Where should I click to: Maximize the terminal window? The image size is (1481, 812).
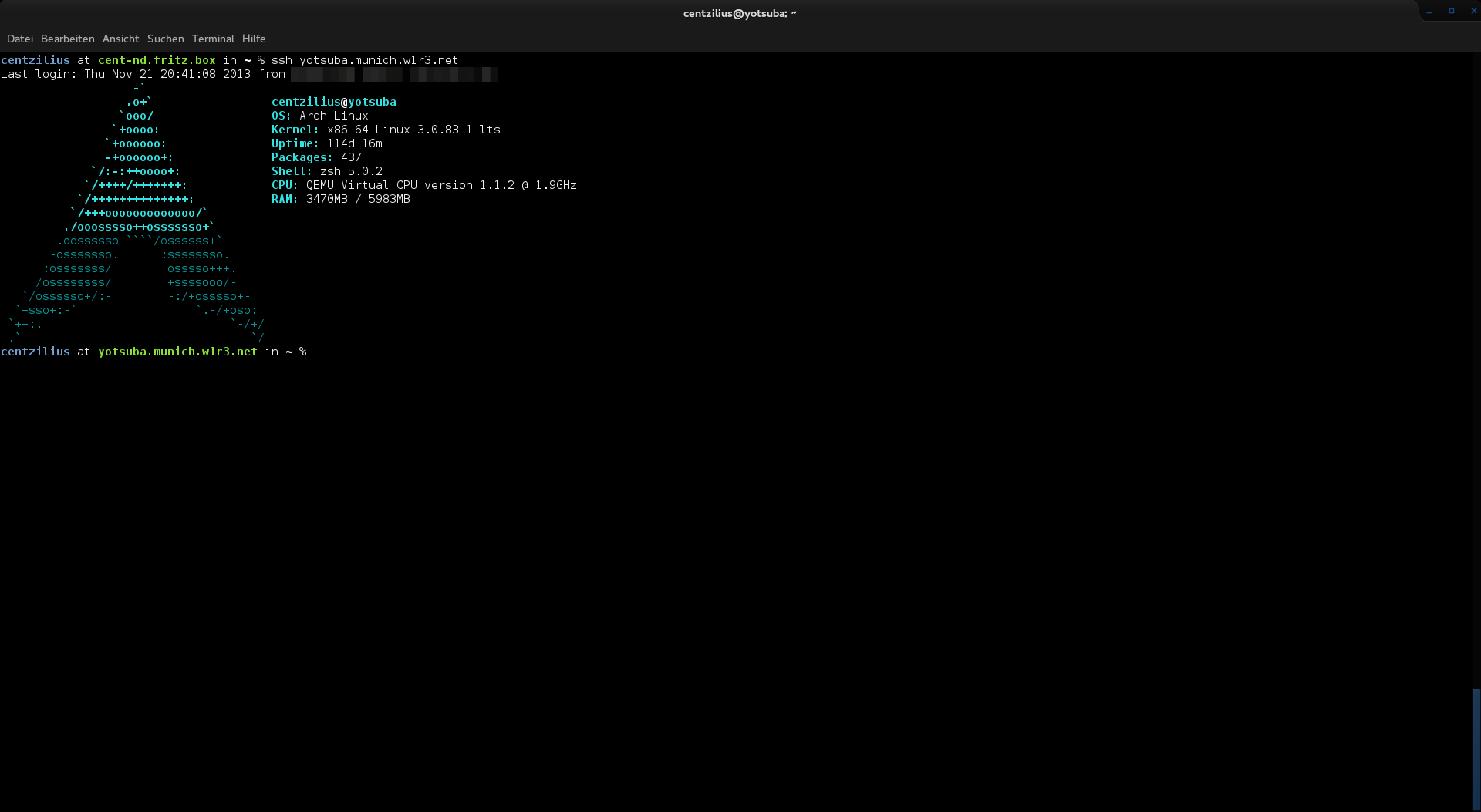tap(1452, 12)
